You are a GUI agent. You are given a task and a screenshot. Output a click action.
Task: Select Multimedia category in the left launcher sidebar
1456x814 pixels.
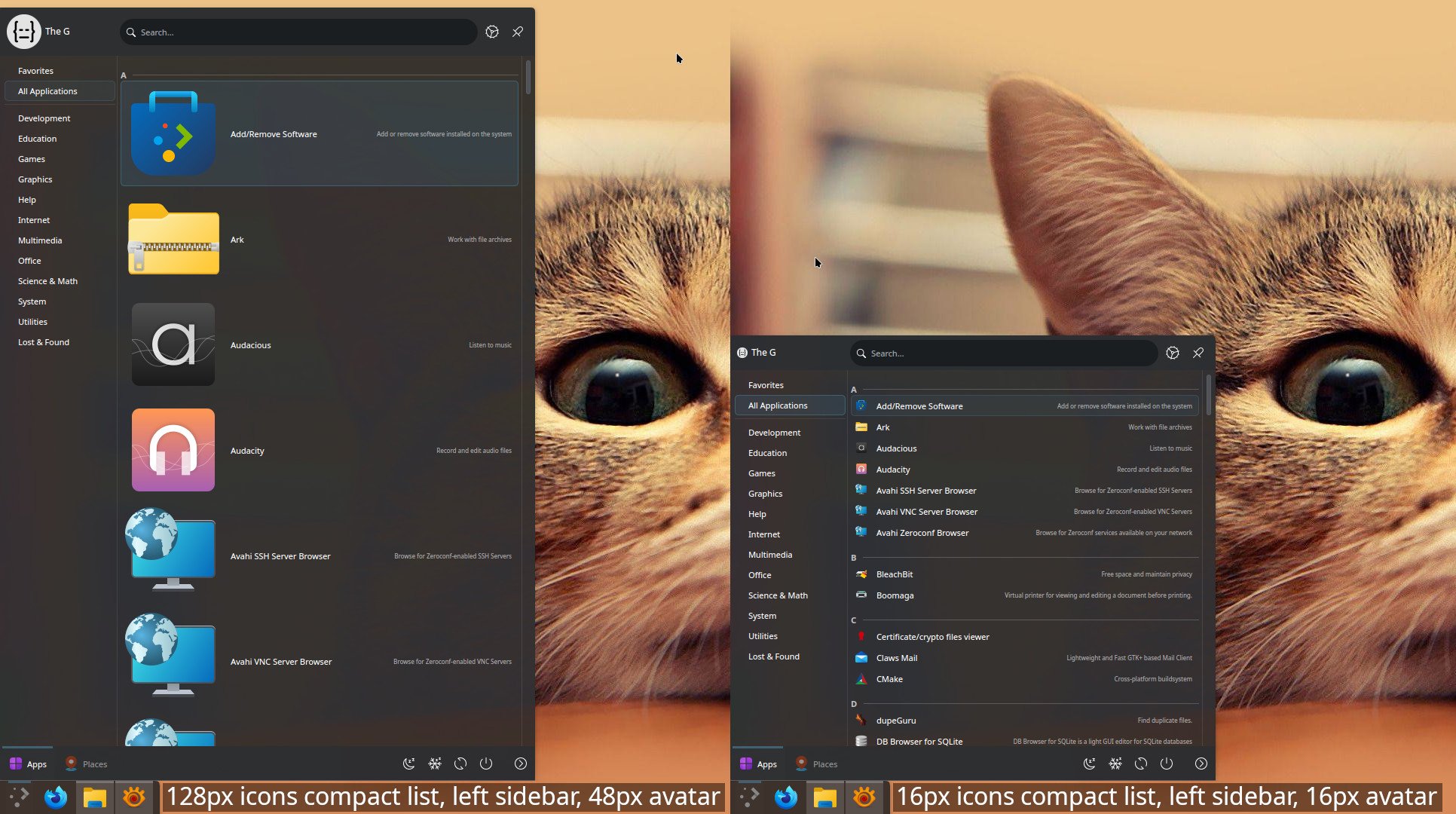tap(60, 240)
